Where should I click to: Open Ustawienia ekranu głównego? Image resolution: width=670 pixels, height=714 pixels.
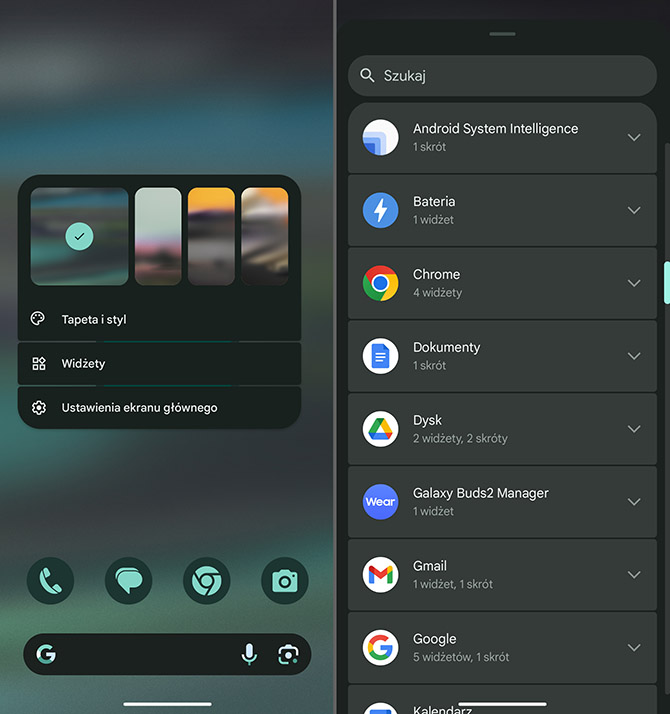[159, 408]
